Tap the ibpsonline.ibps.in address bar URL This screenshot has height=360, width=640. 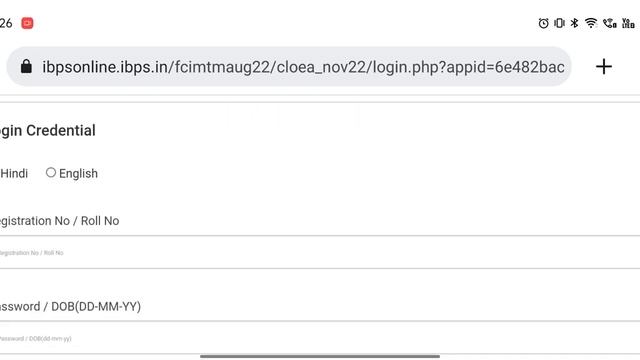303,67
